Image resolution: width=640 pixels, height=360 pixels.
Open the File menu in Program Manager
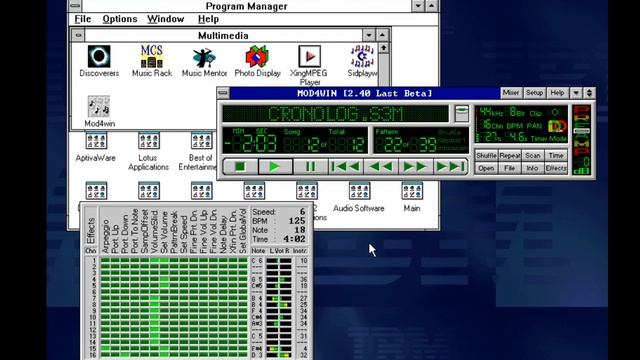(x=83, y=19)
